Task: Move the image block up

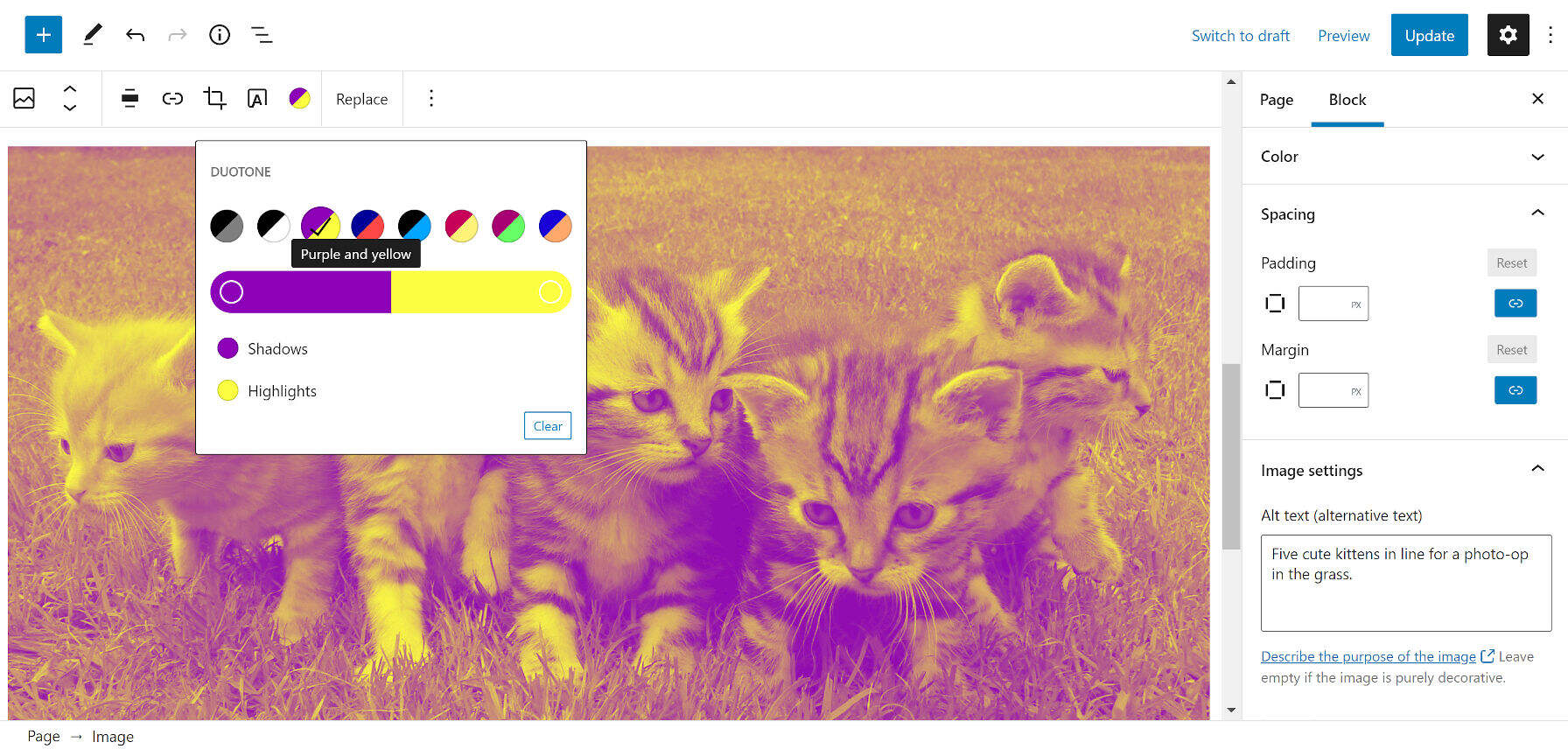Action: [70, 88]
